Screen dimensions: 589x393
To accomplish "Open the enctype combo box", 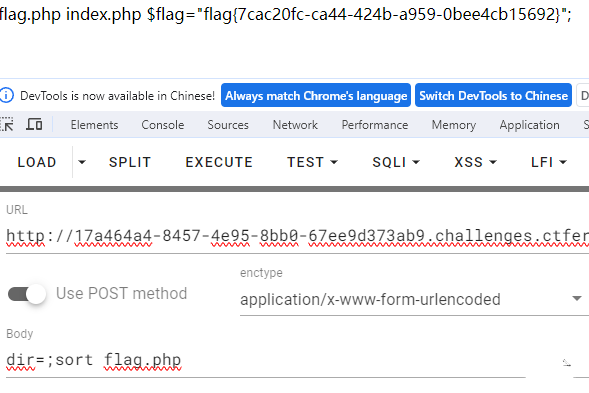I will pos(414,300).
